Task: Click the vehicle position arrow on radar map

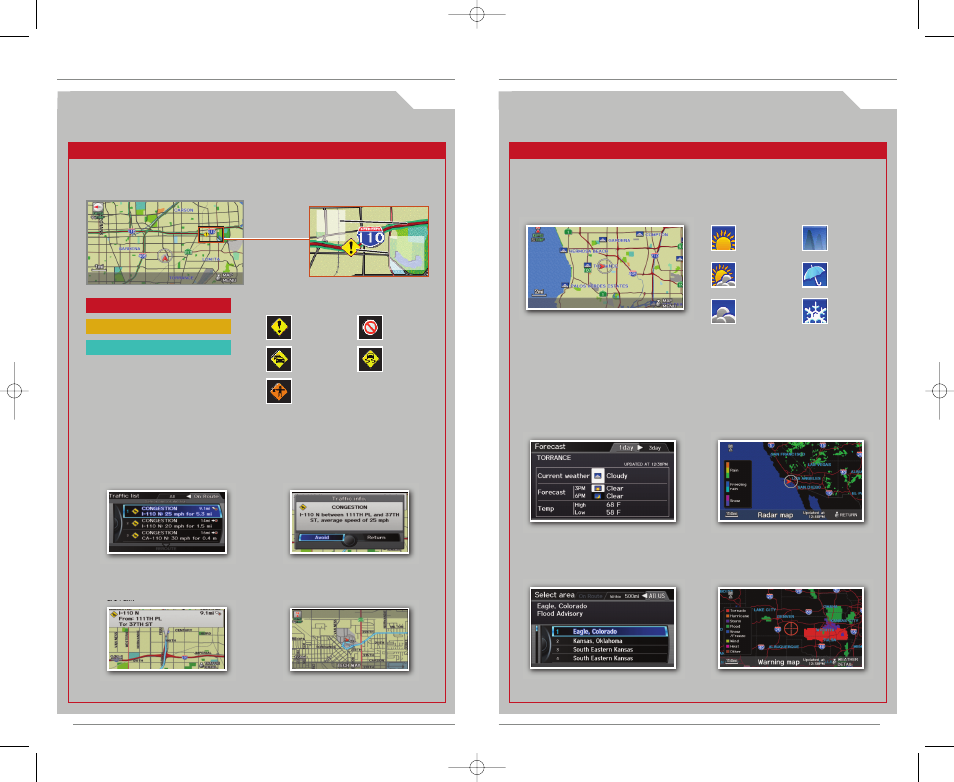Action: [790, 481]
